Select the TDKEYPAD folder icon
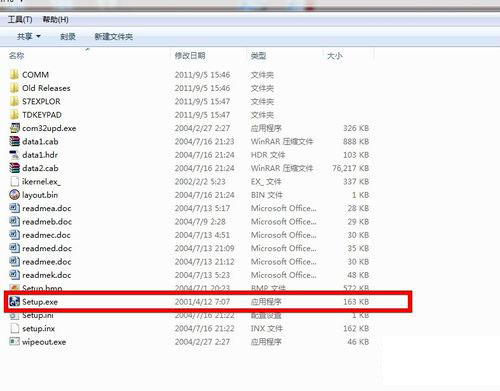 click(x=14, y=115)
